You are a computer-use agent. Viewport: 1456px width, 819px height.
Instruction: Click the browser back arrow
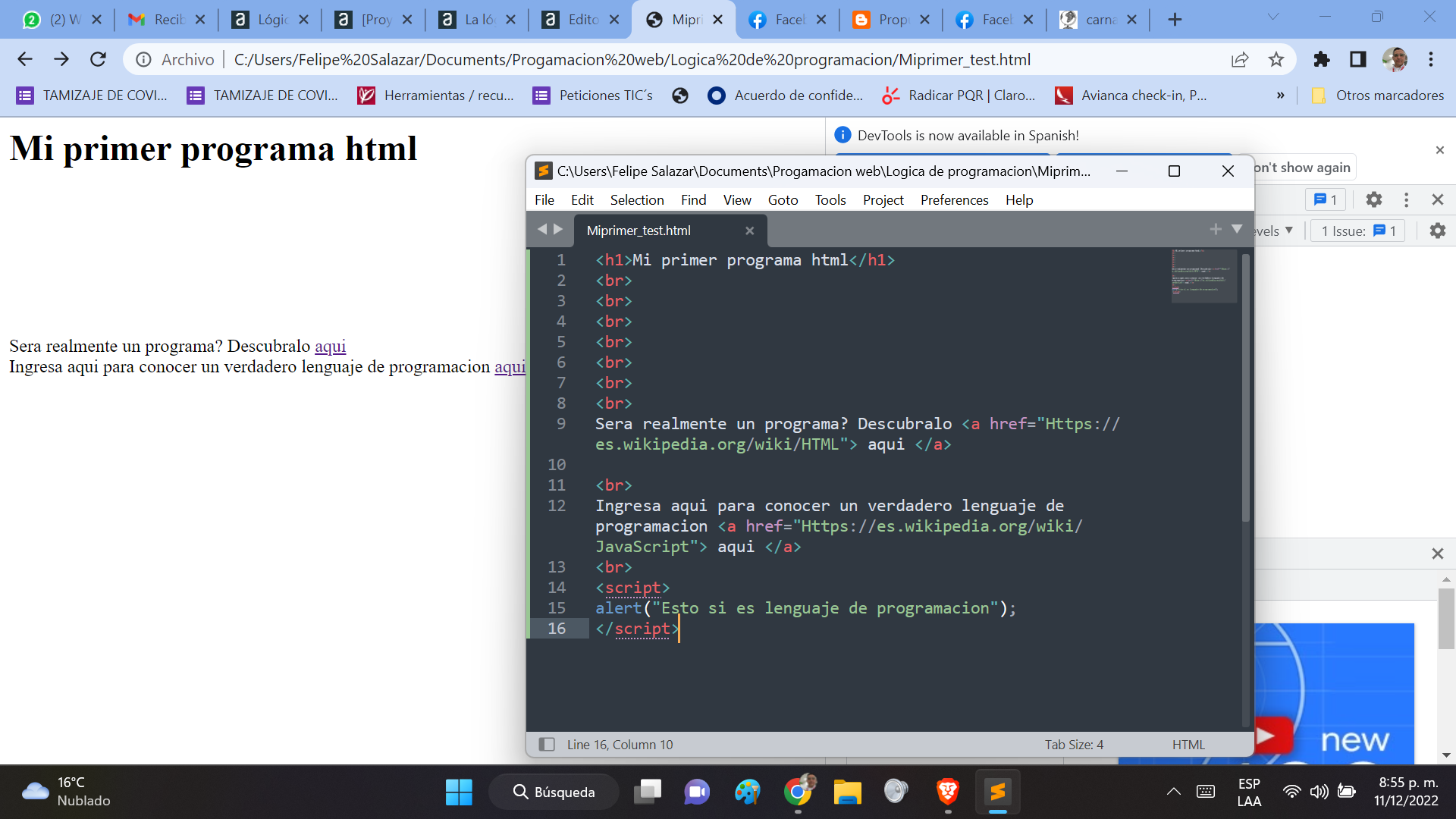click(x=25, y=59)
